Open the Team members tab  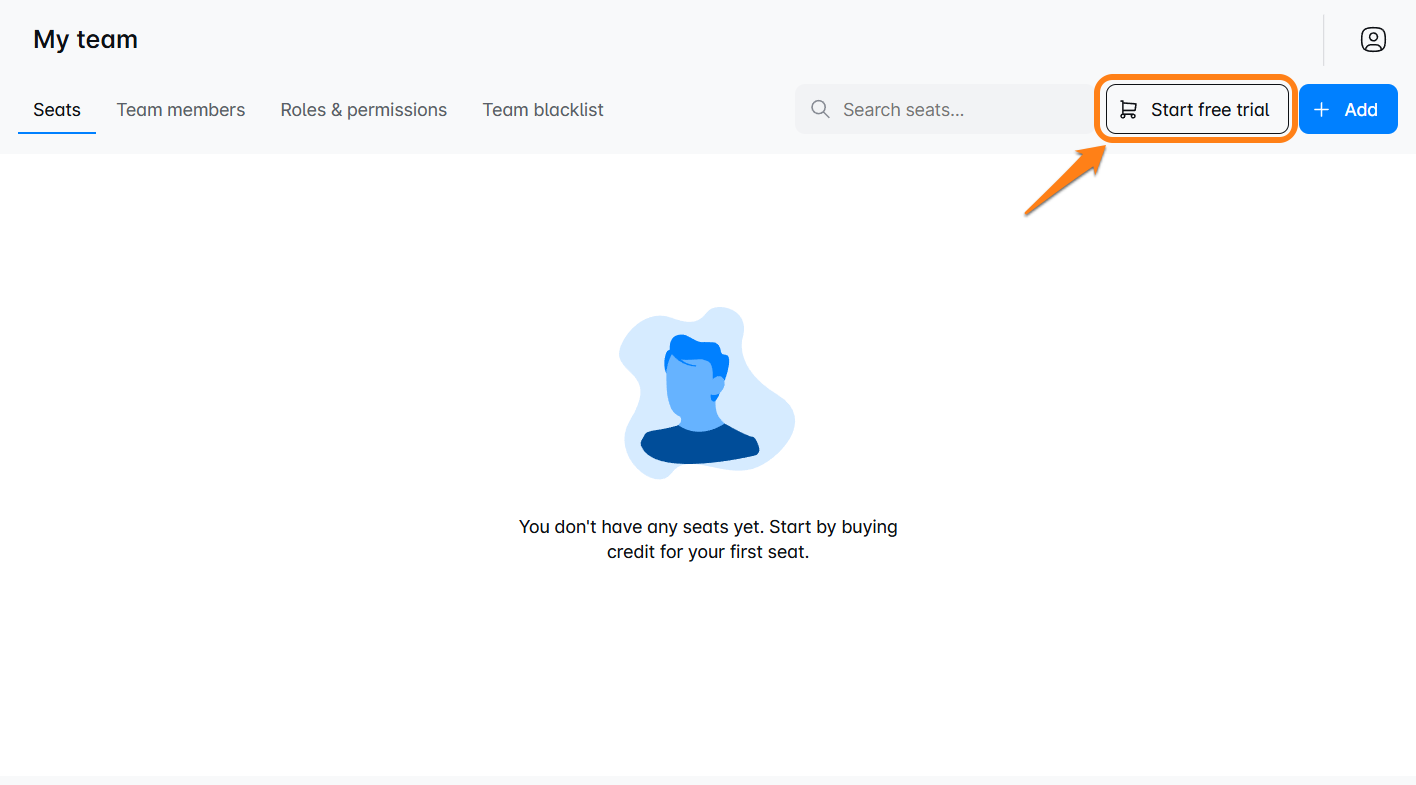tap(181, 110)
